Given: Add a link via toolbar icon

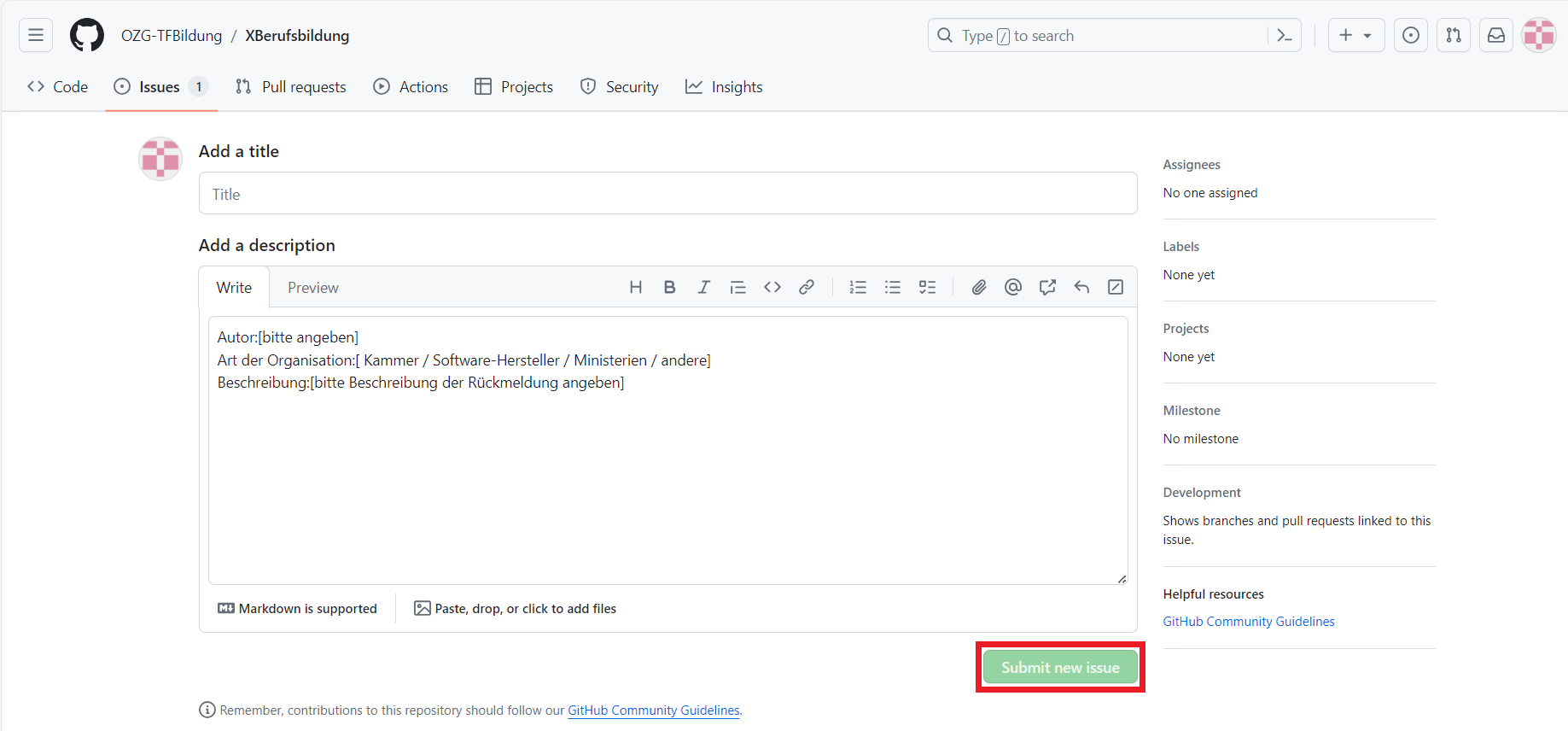Looking at the screenshot, I should click(807, 287).
